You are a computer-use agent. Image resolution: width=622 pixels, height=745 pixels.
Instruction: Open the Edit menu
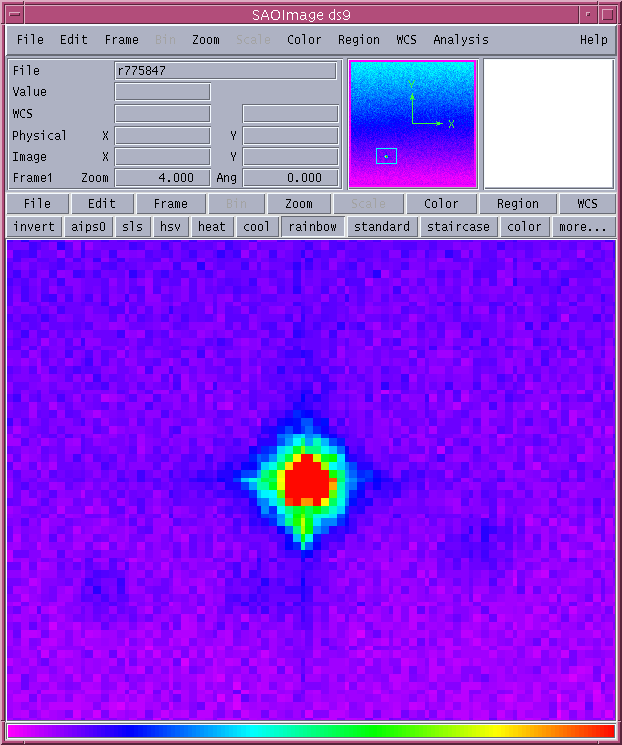[x=74, y=40]
